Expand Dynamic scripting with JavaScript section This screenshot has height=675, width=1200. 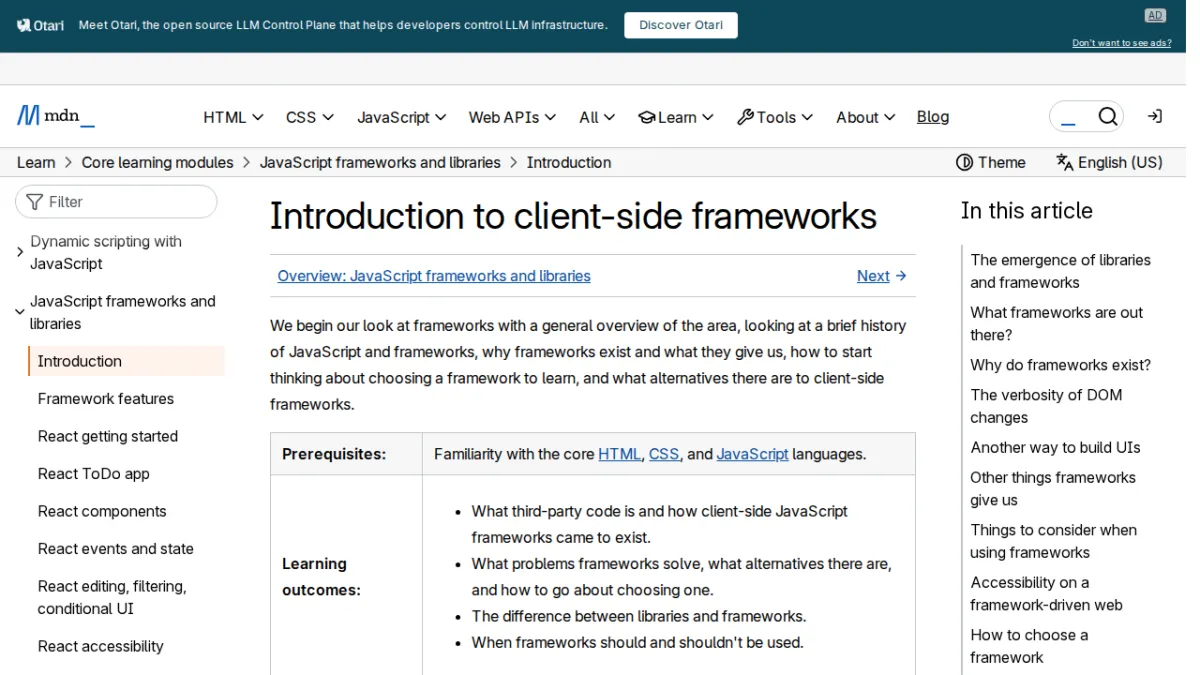click(x=20, y=252)
